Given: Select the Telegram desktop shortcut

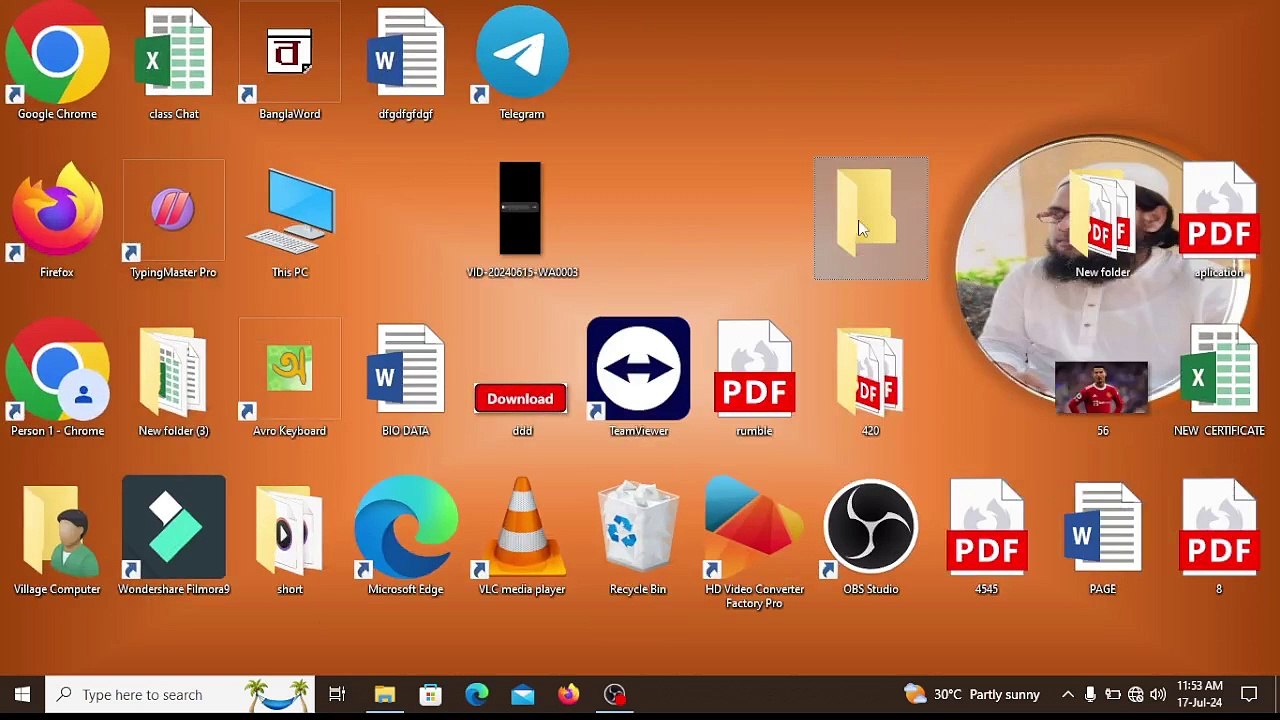Looking at the screenshot, I should coord(522,63).
